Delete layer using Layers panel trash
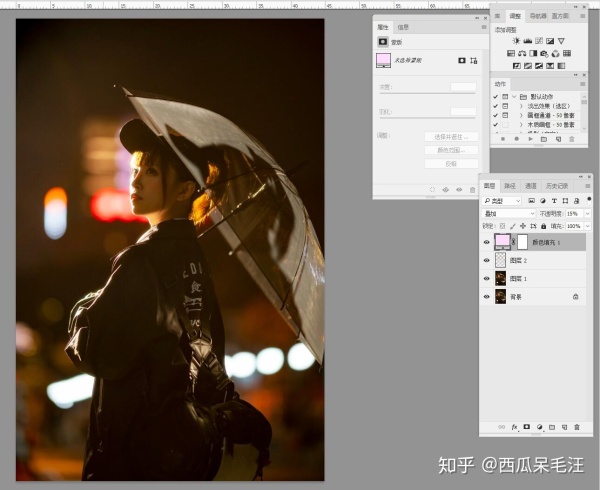Image resolution: width=600 pixels, height=490 pixels. (577, 427)
